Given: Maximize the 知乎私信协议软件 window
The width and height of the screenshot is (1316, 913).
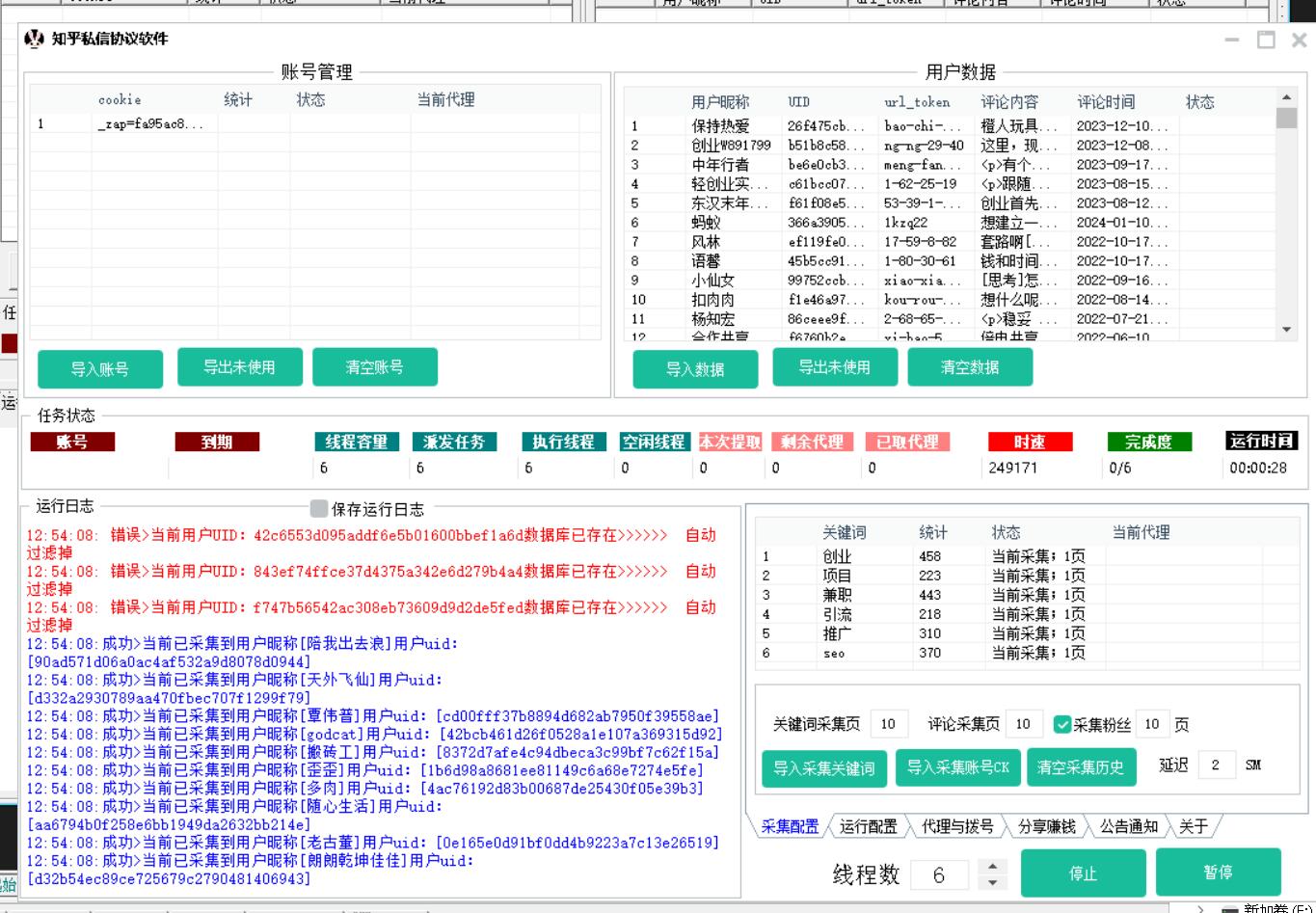Looking at the screenshot, I should point(1266,40).
